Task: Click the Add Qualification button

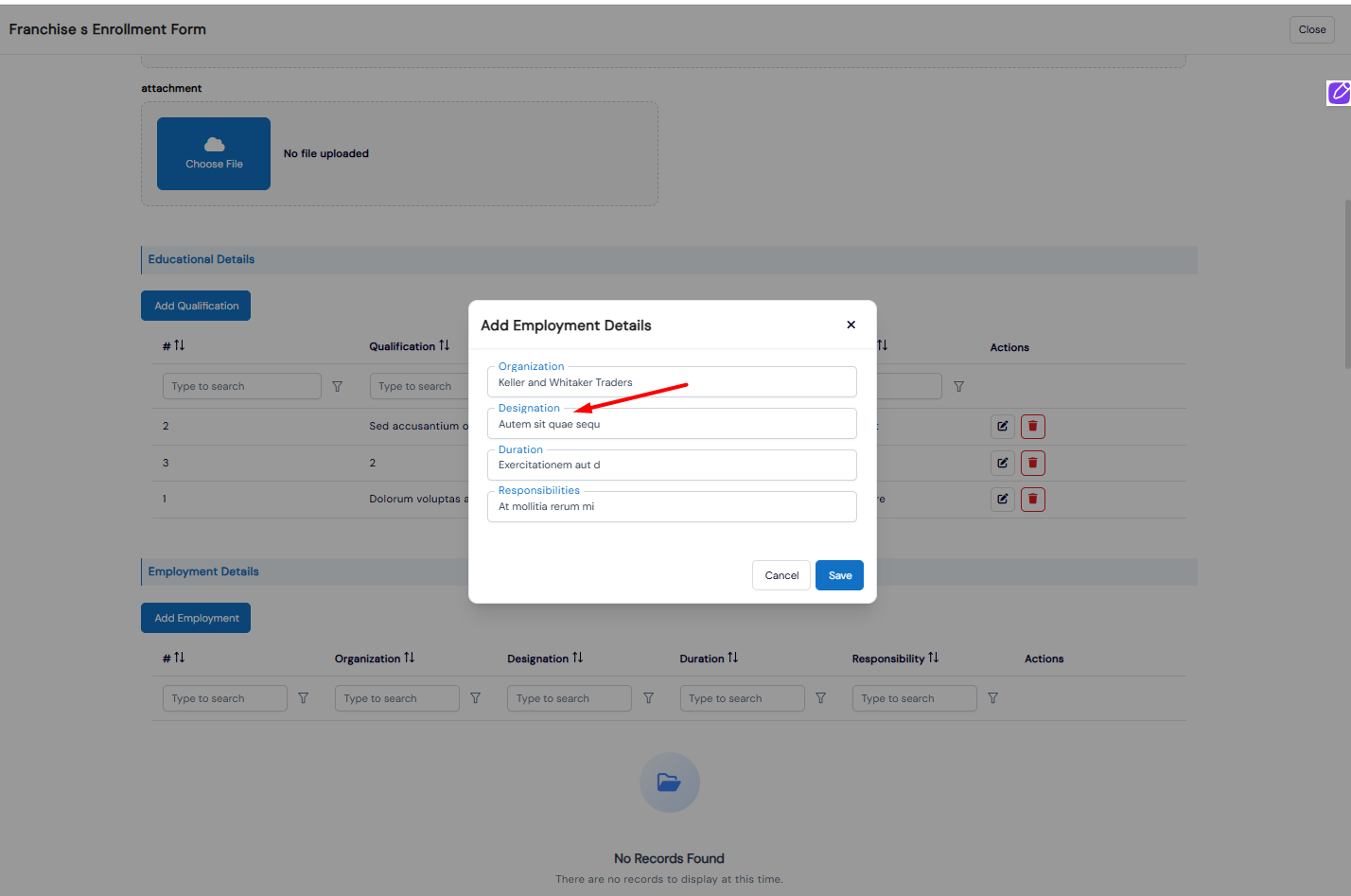Action: (x=196, y=306)
